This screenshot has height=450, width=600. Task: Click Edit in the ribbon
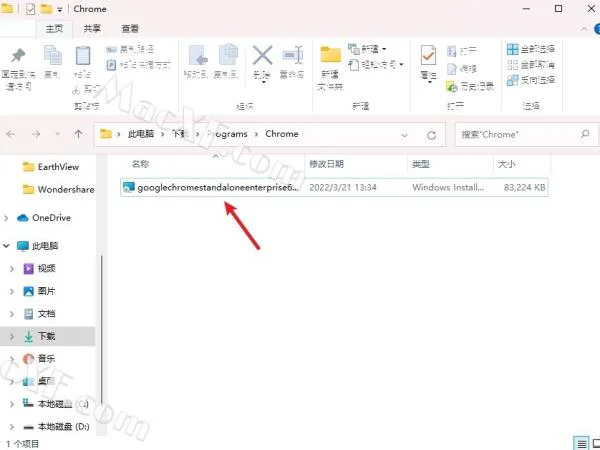pyautogui.click(x=462, y=69)
